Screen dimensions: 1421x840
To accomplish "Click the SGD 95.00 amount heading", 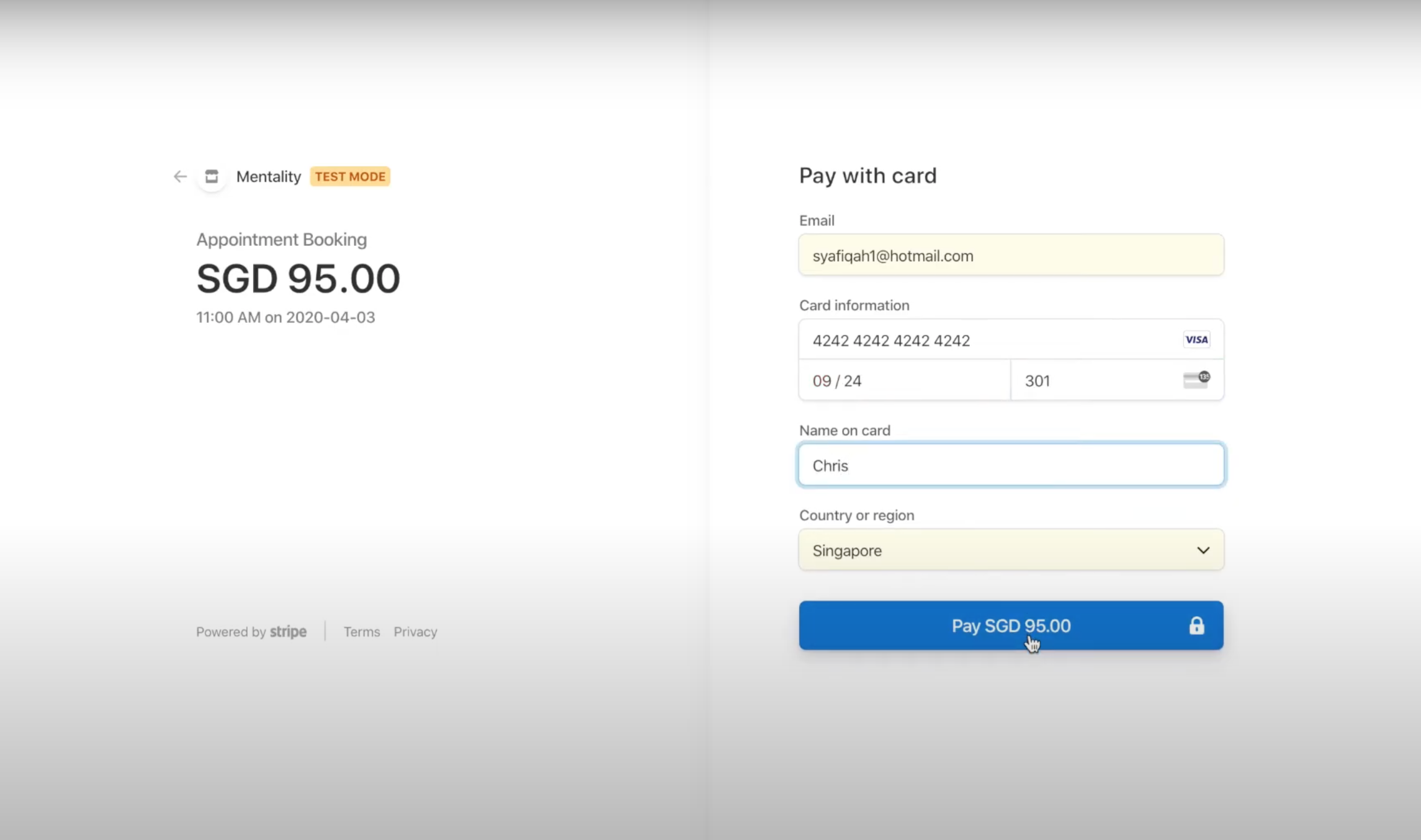I will click(298, 278).
